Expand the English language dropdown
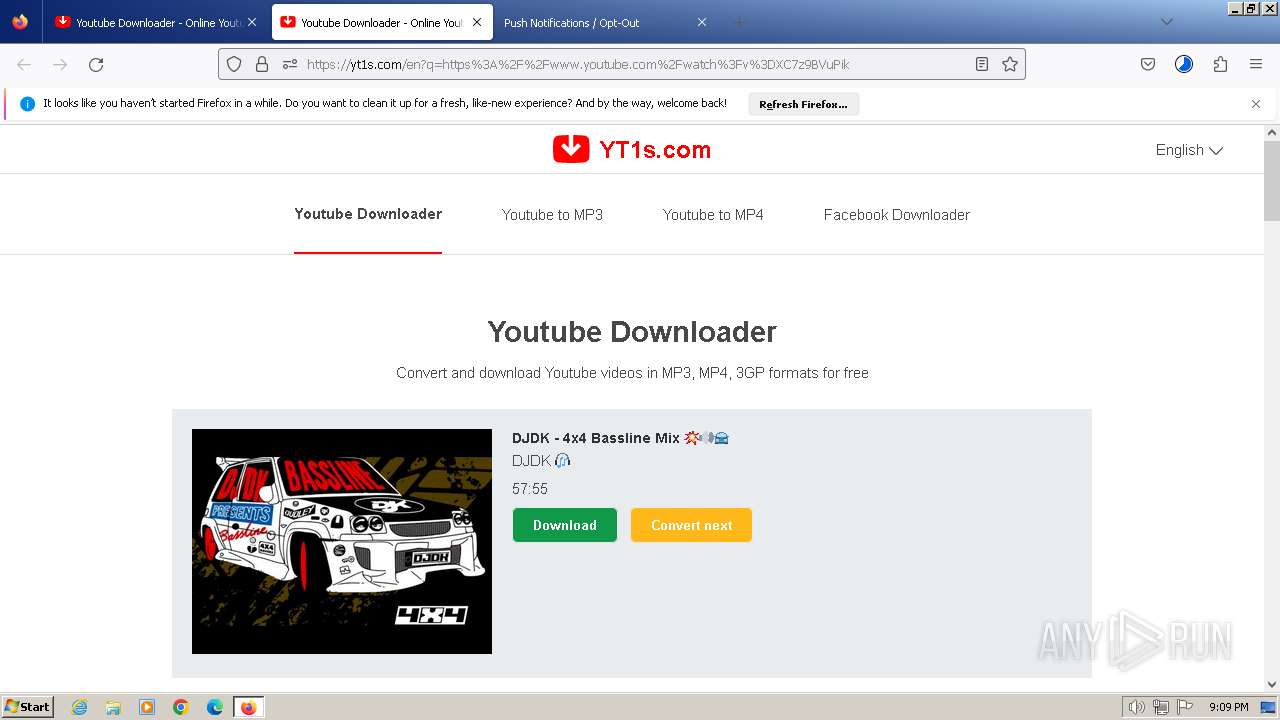The height and width of the screenshot is (720, 1280). [x=1189, y=150]
